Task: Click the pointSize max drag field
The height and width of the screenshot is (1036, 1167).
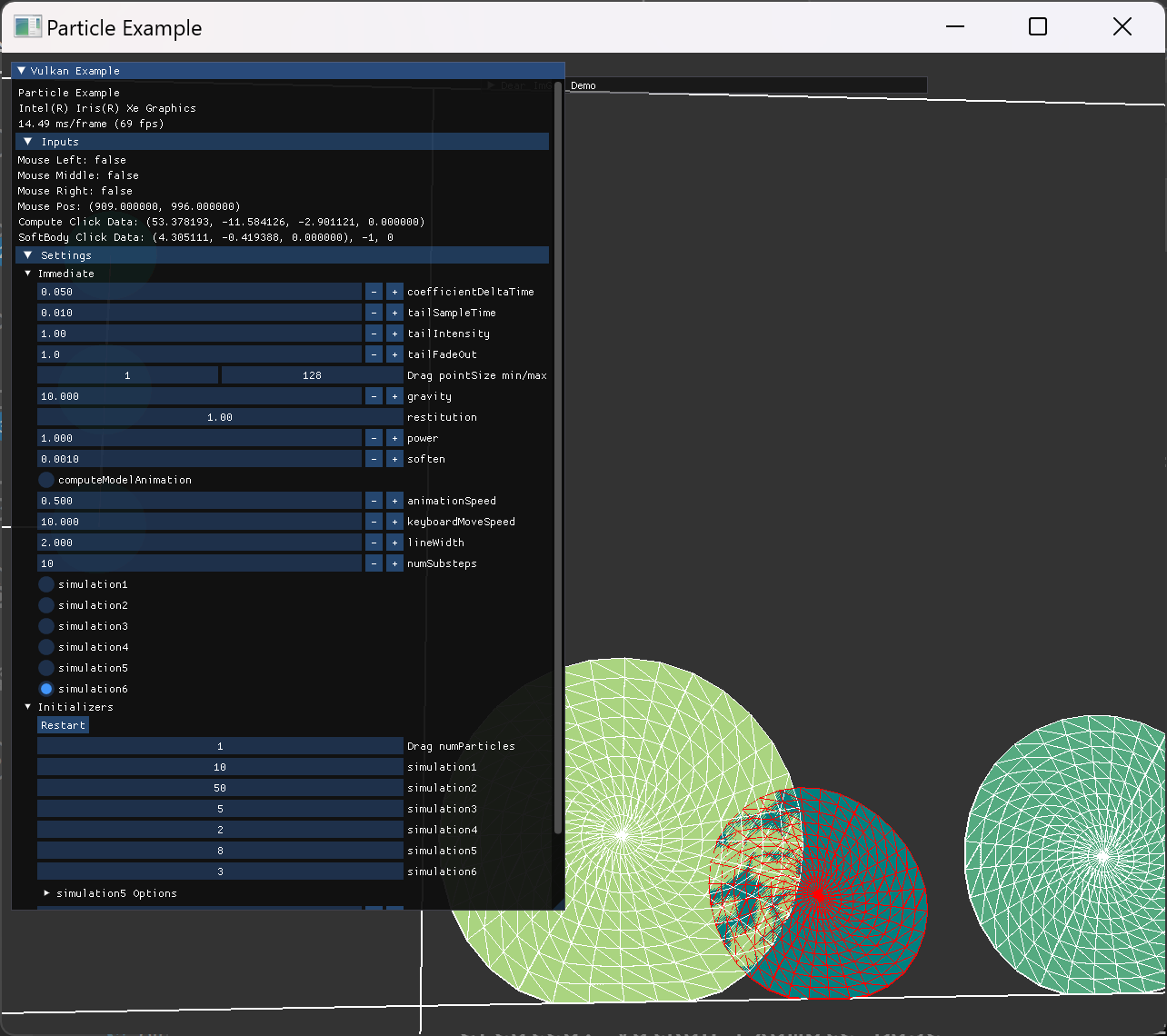Action: [x=312, y=375]
